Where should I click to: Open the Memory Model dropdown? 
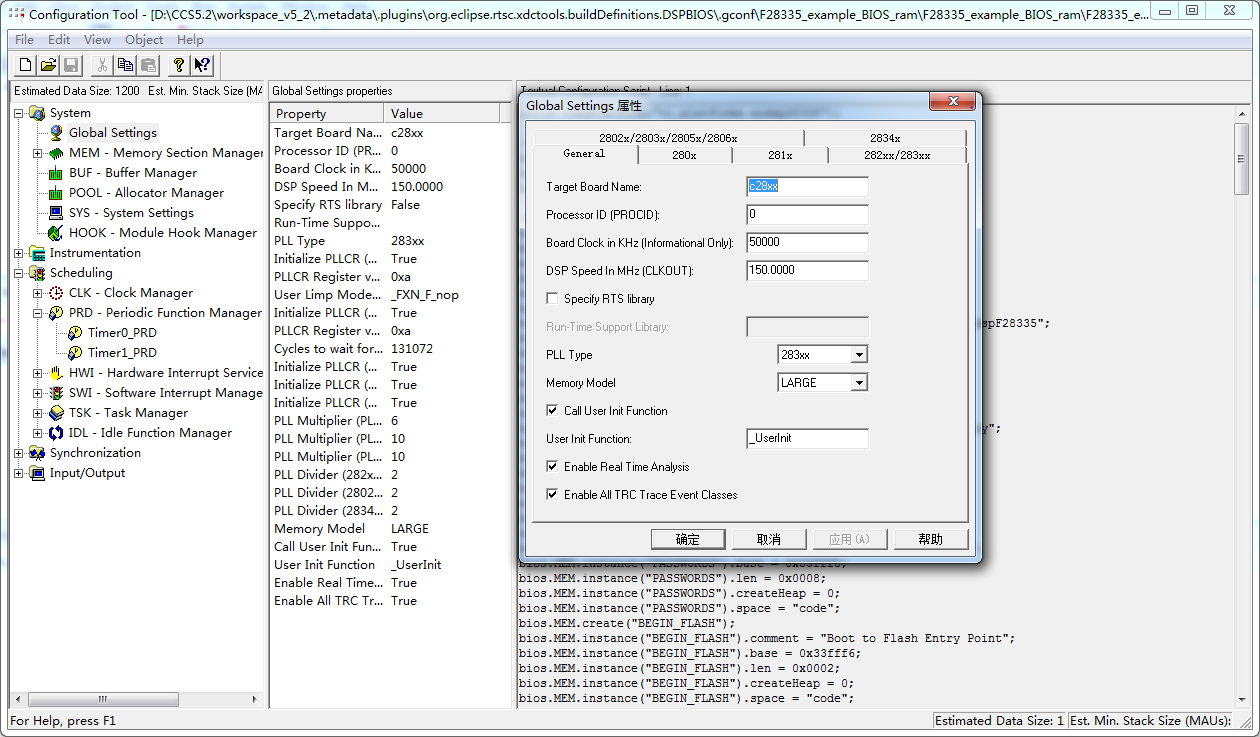coord(858,383)
